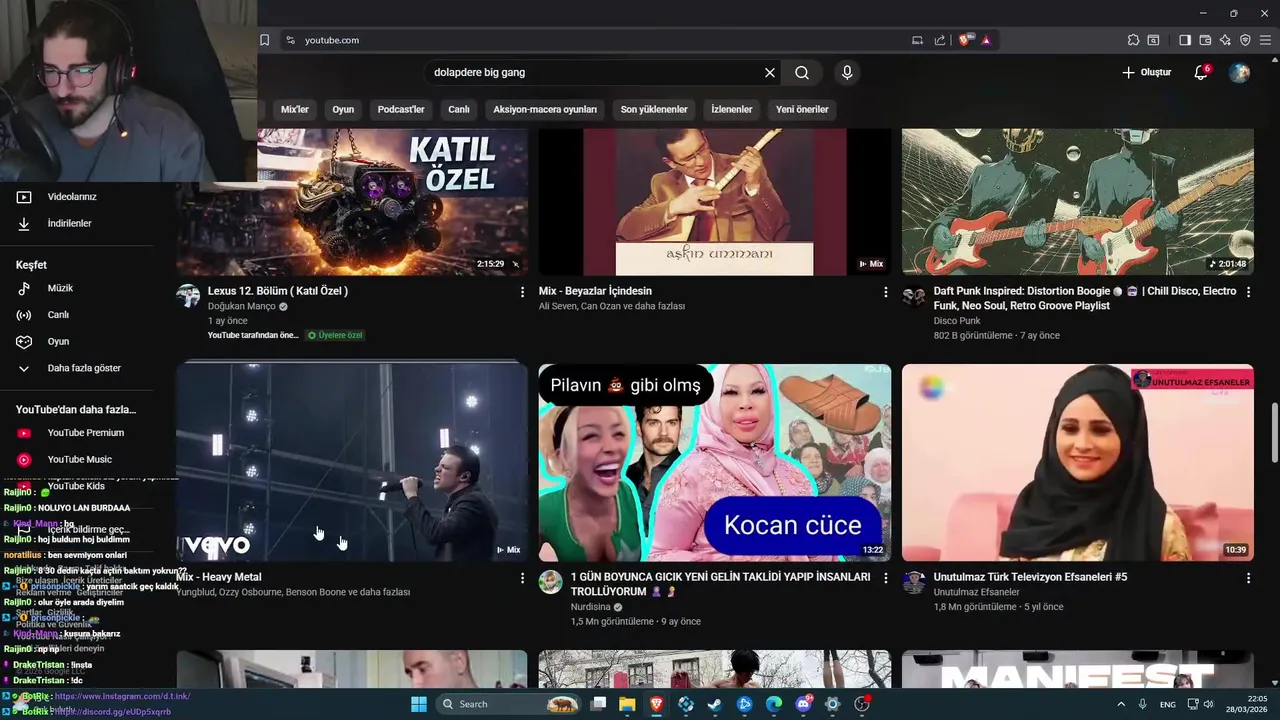Show hidden system tray icons

pos(1121,704)
